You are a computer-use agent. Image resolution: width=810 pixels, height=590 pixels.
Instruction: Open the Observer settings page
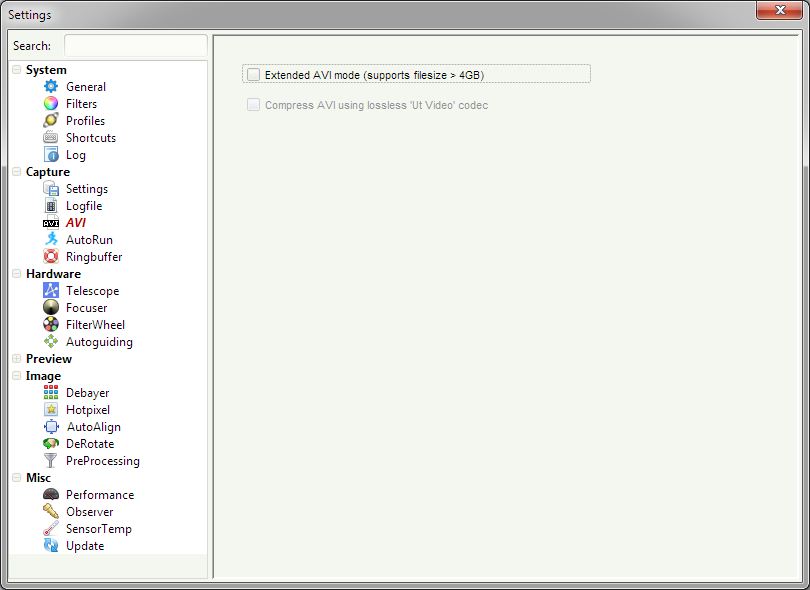pos(89,512)
